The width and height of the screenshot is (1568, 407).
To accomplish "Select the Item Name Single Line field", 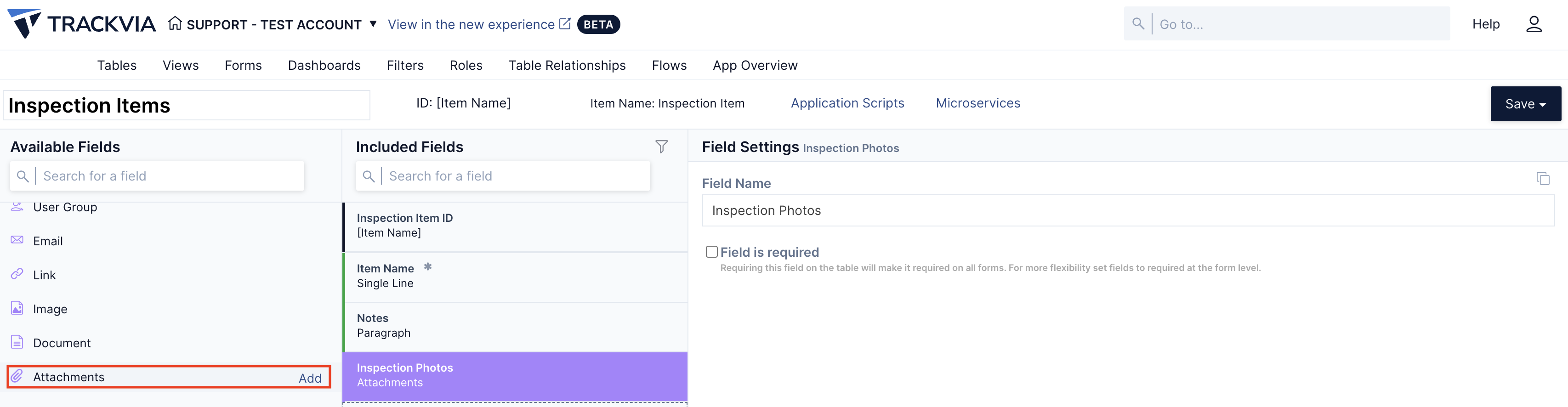I will point(515,277).
